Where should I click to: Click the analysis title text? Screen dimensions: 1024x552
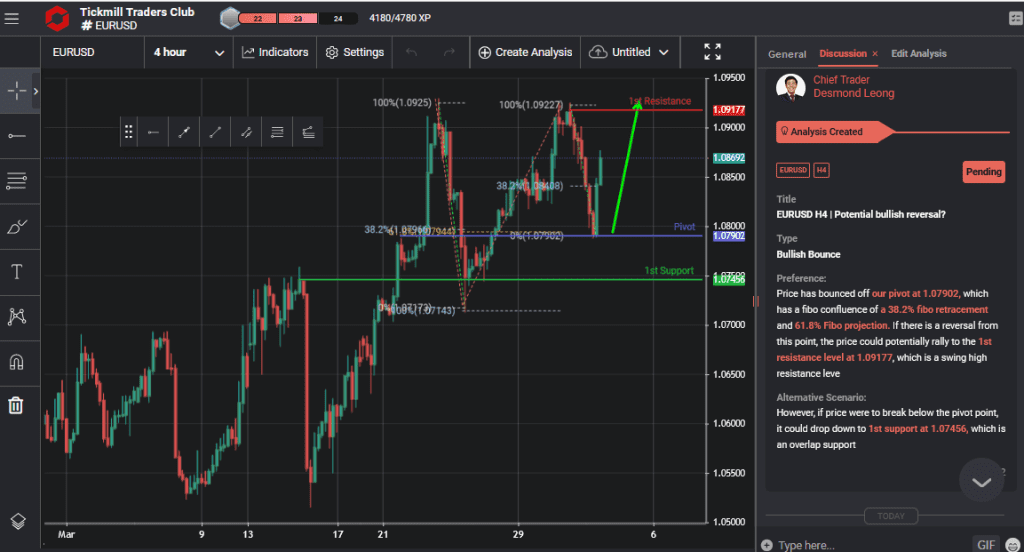pyautogui.click(x=861, y=214)
